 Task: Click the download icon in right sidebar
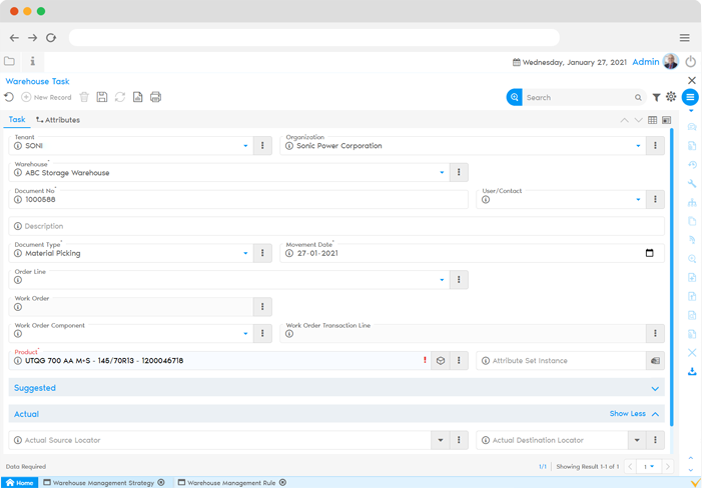pyautogui.click(x=691, y=371)
